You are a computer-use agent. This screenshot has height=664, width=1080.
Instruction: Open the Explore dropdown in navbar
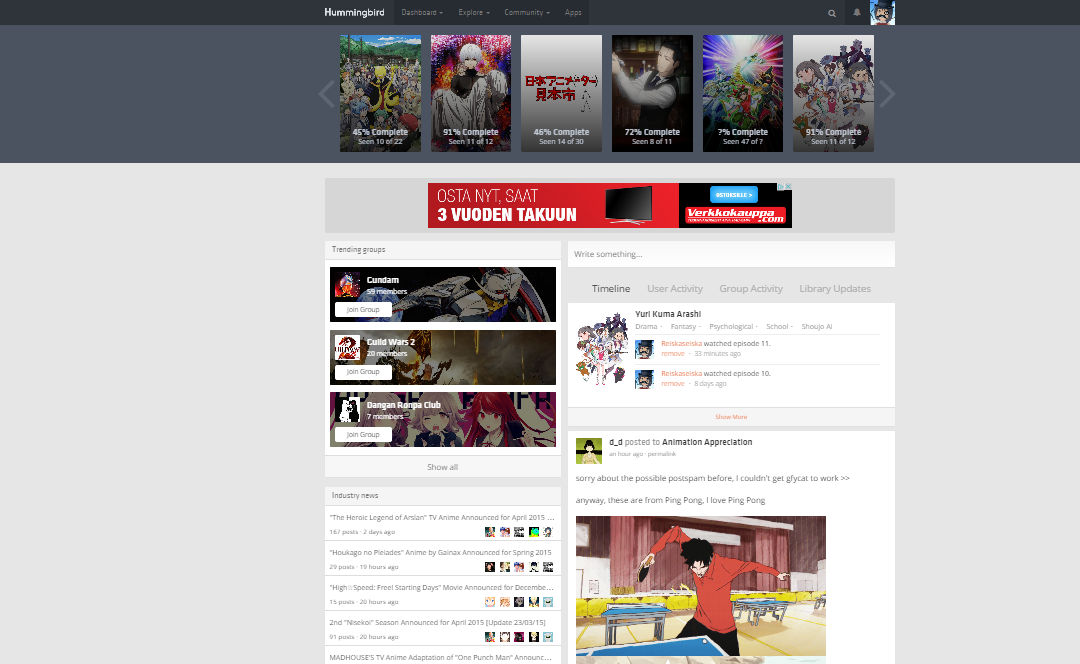tap(474, 13)
